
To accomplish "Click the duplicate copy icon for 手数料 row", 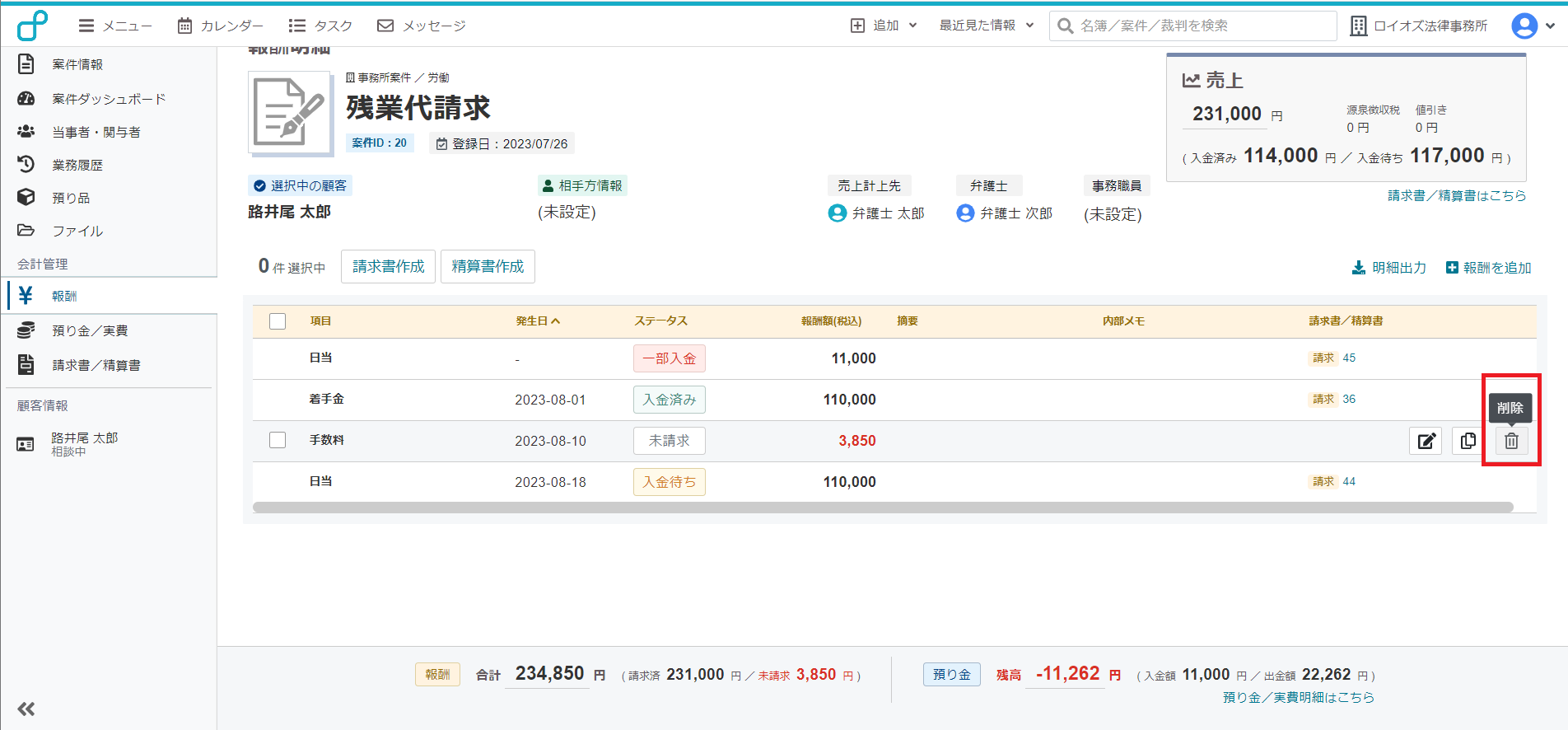I will pos(1468,441).
